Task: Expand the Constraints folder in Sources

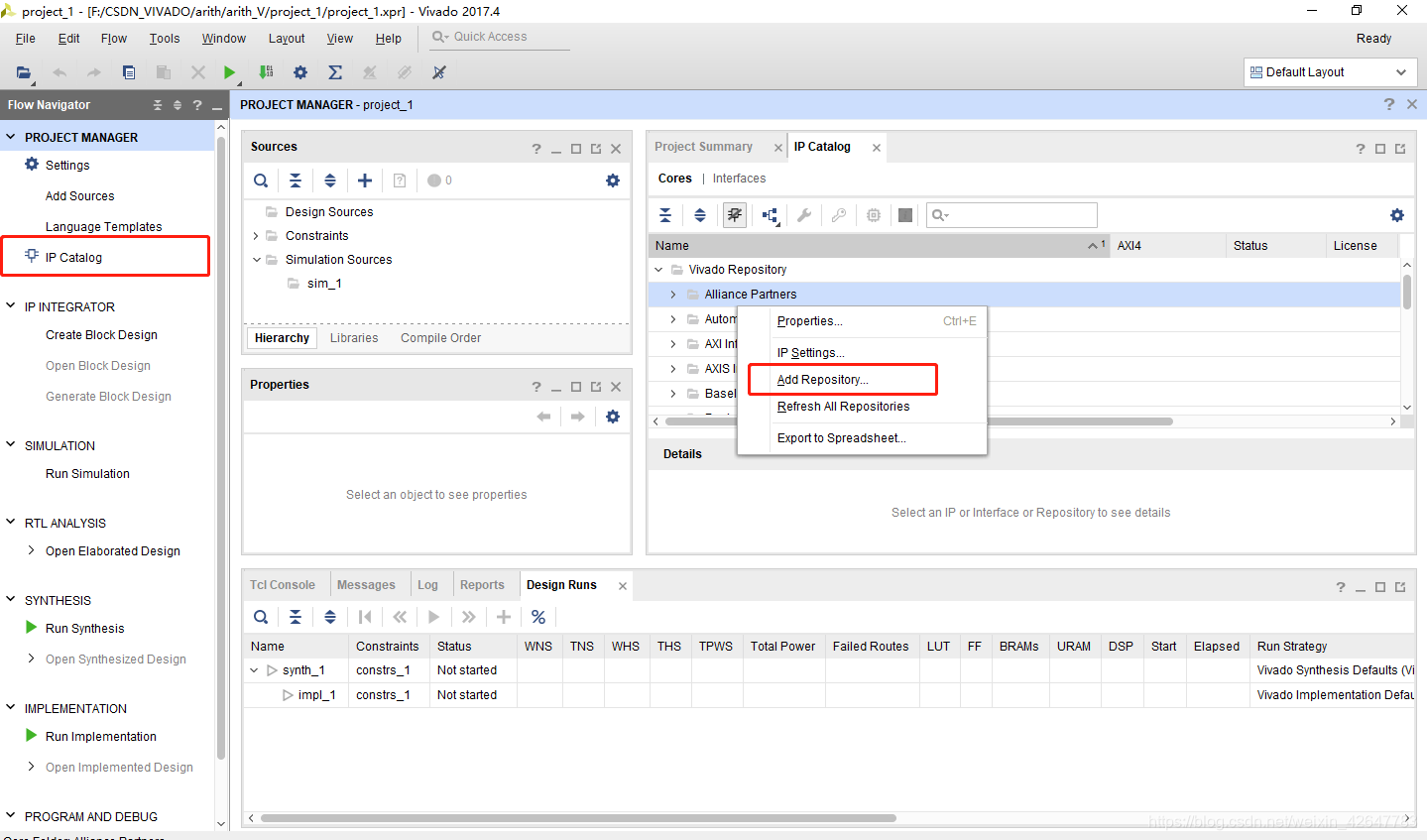Action: point(256,236)
